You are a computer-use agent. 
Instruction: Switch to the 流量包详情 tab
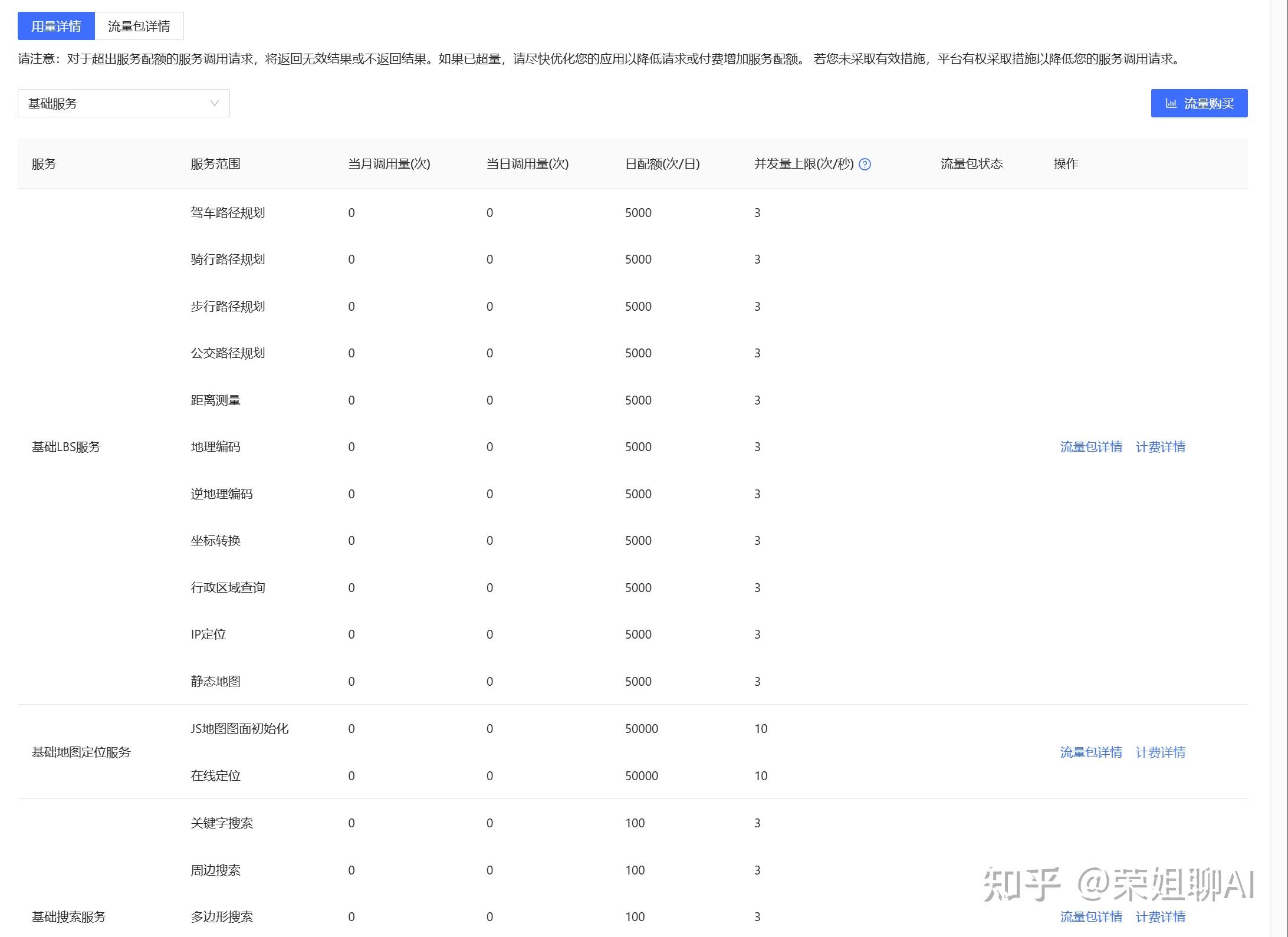pos(139,26)
